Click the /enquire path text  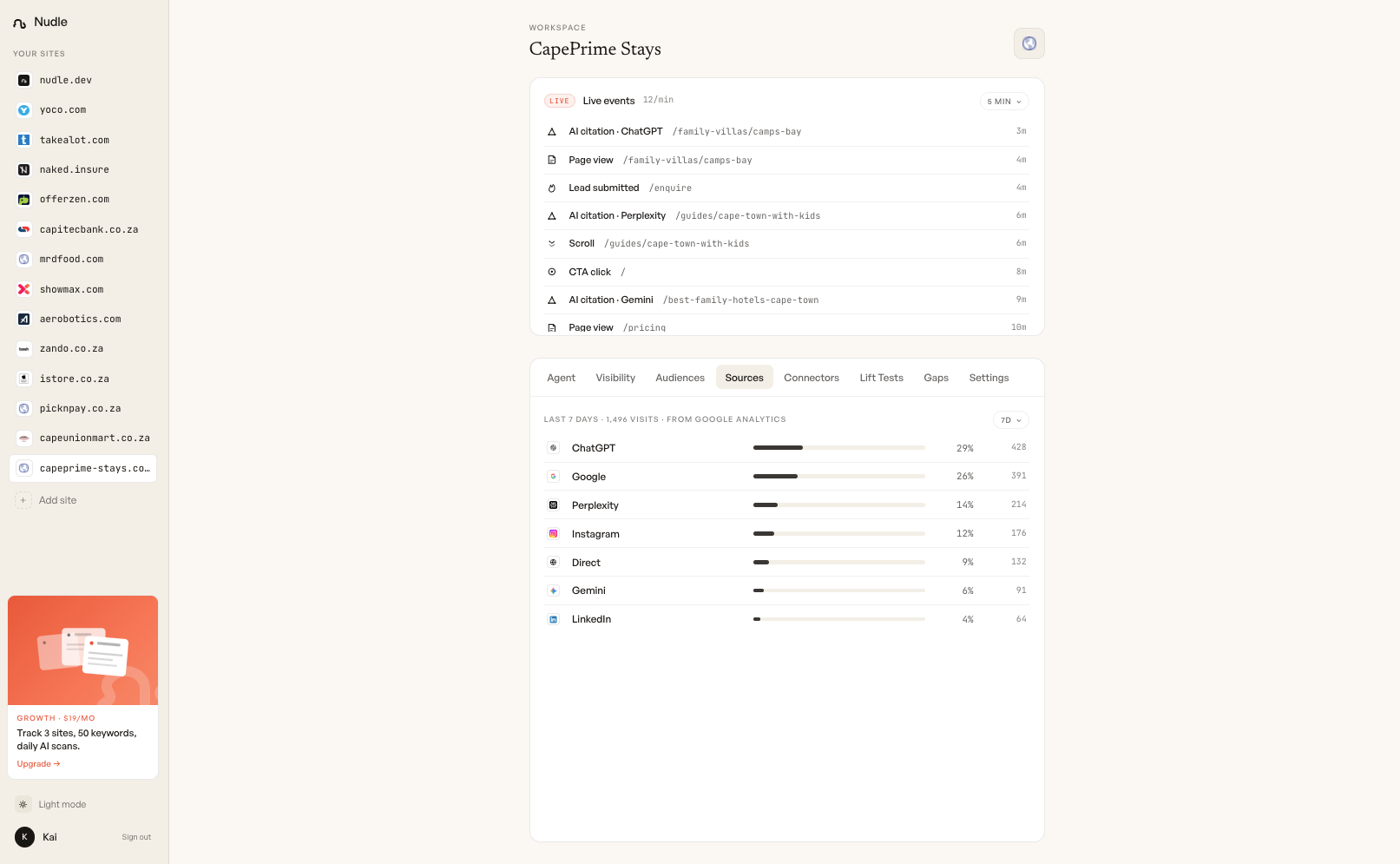click(671, 188)
